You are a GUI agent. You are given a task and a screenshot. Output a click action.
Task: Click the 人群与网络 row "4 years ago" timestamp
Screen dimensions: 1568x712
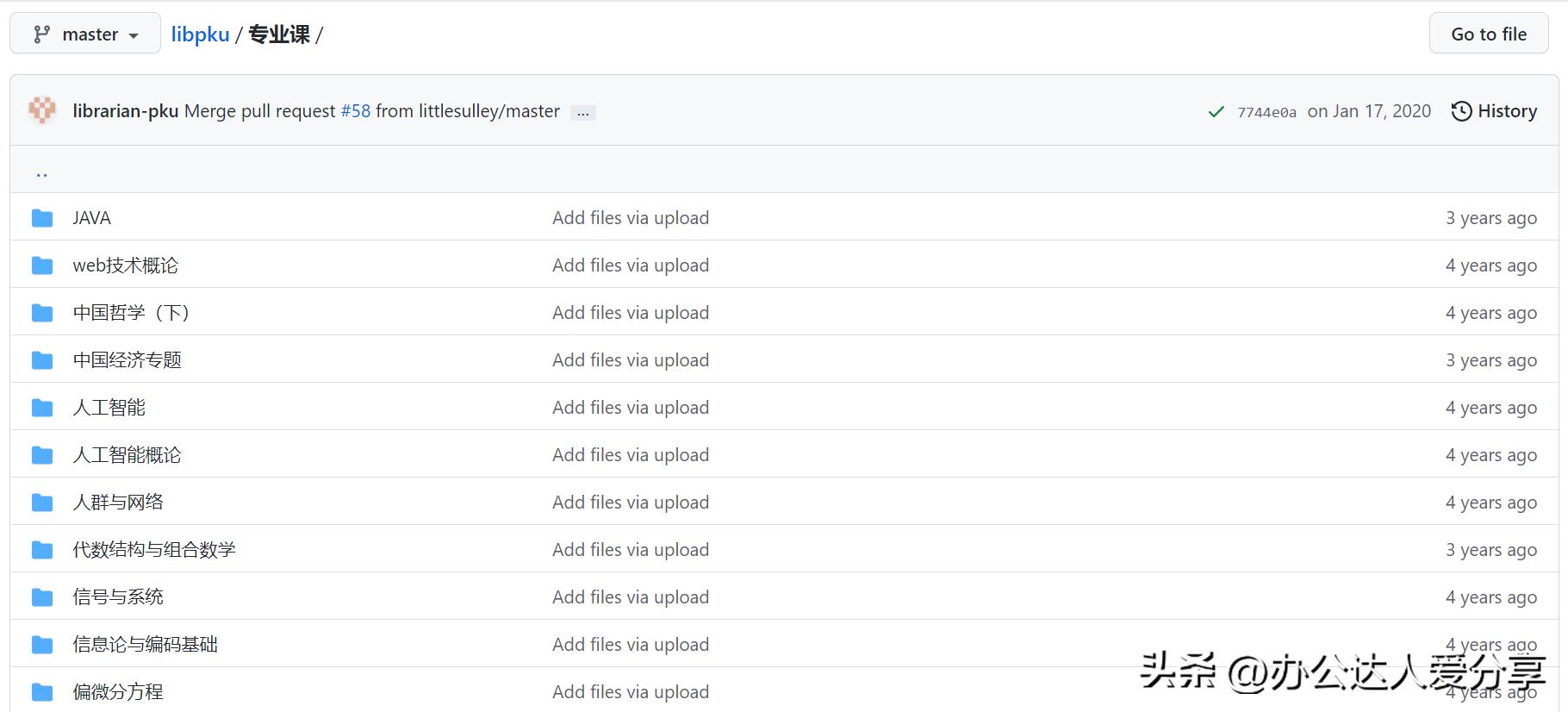pos(1491,503)
